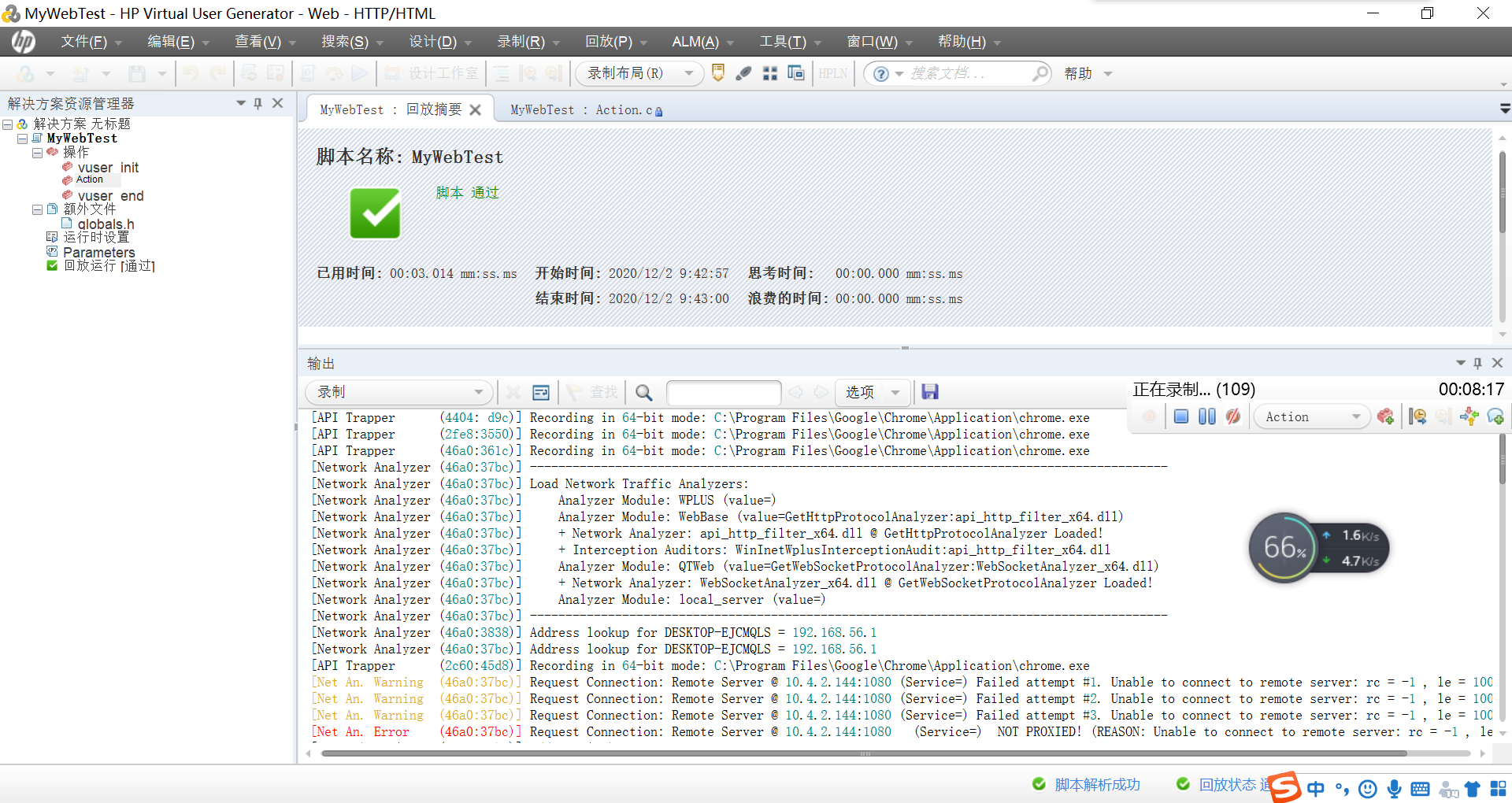Click the HP logo icon in menu bar
Image resolution: width=1512 pixels, height=803 pixels.
23,42
